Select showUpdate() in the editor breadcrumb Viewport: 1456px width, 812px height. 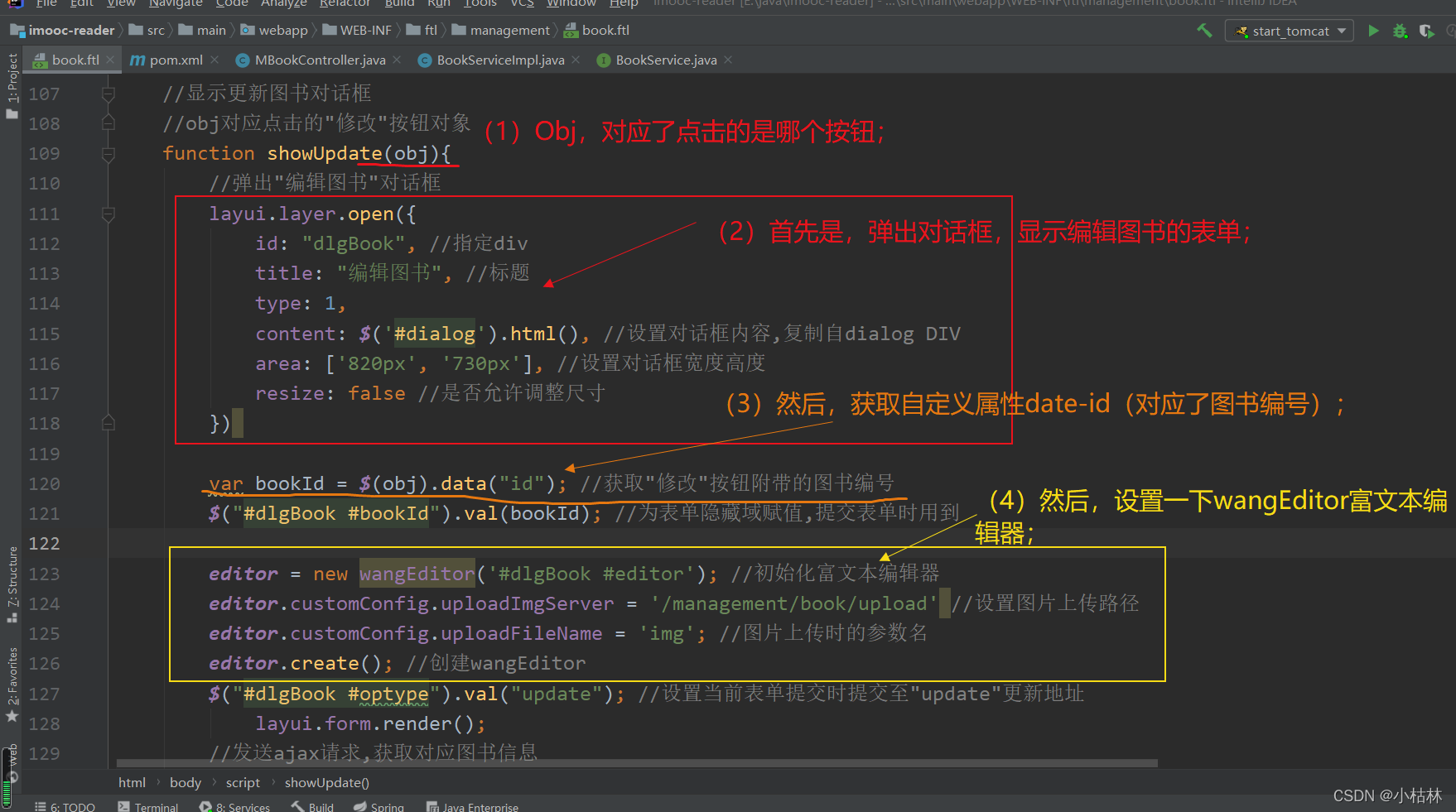(327, 782)
